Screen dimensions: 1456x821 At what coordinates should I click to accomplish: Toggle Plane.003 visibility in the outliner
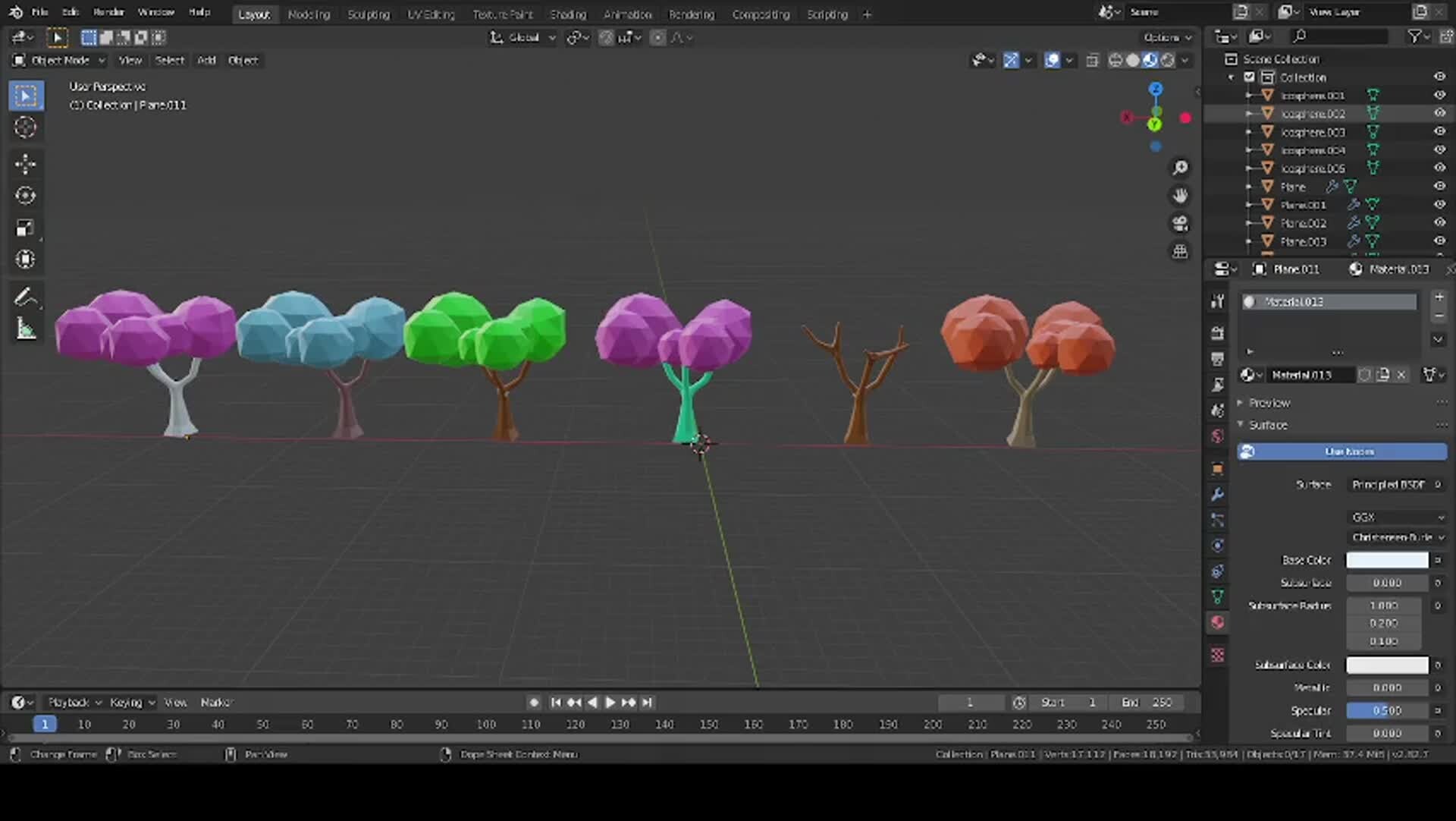click(1439, 241)
